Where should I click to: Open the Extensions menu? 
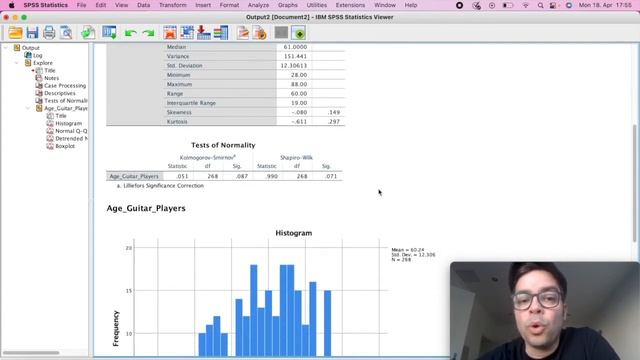tap(350, 5)
